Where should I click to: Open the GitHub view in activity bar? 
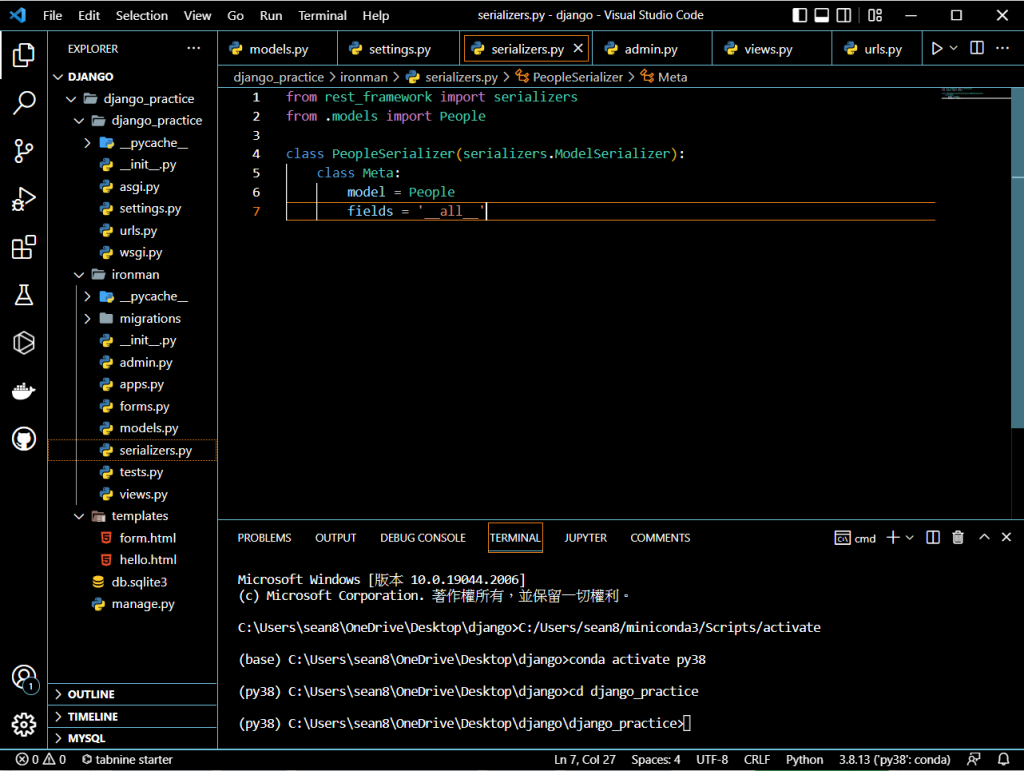[24, 439]
